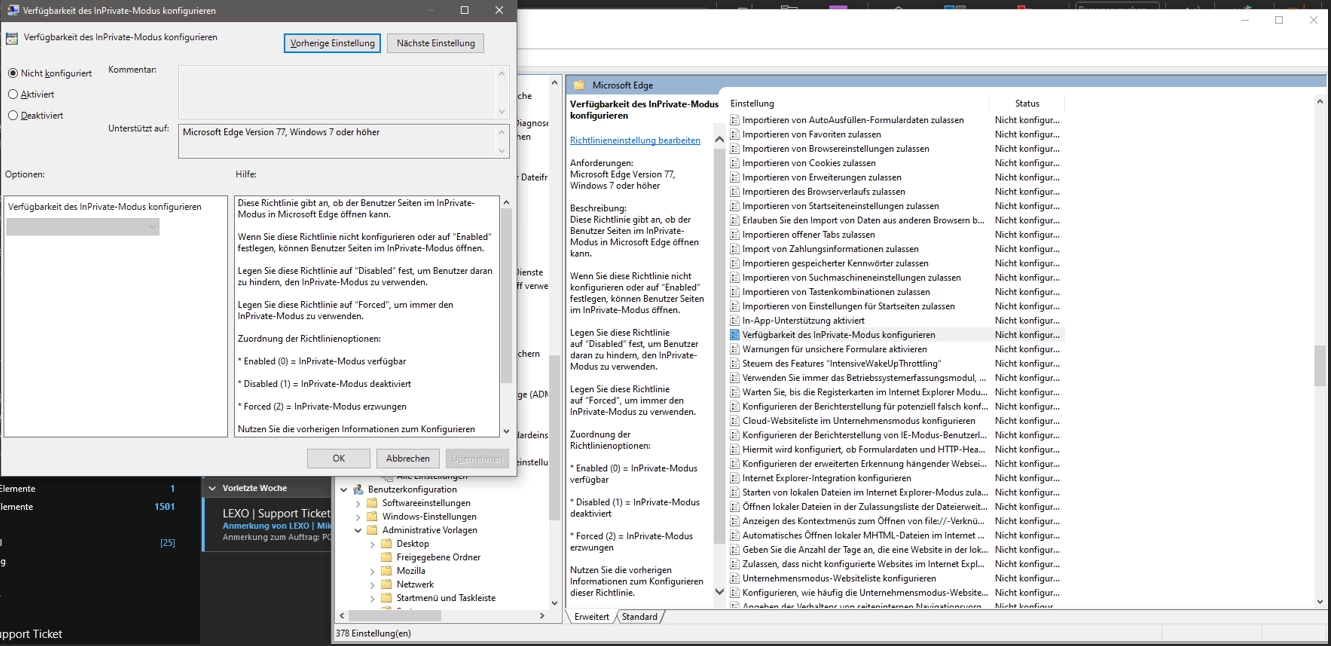1331x646 pixels.
Task: Click icon of 'Steuern des Features IntensiveWakeUpThrottling' row
Action: (x=735, y=364)
